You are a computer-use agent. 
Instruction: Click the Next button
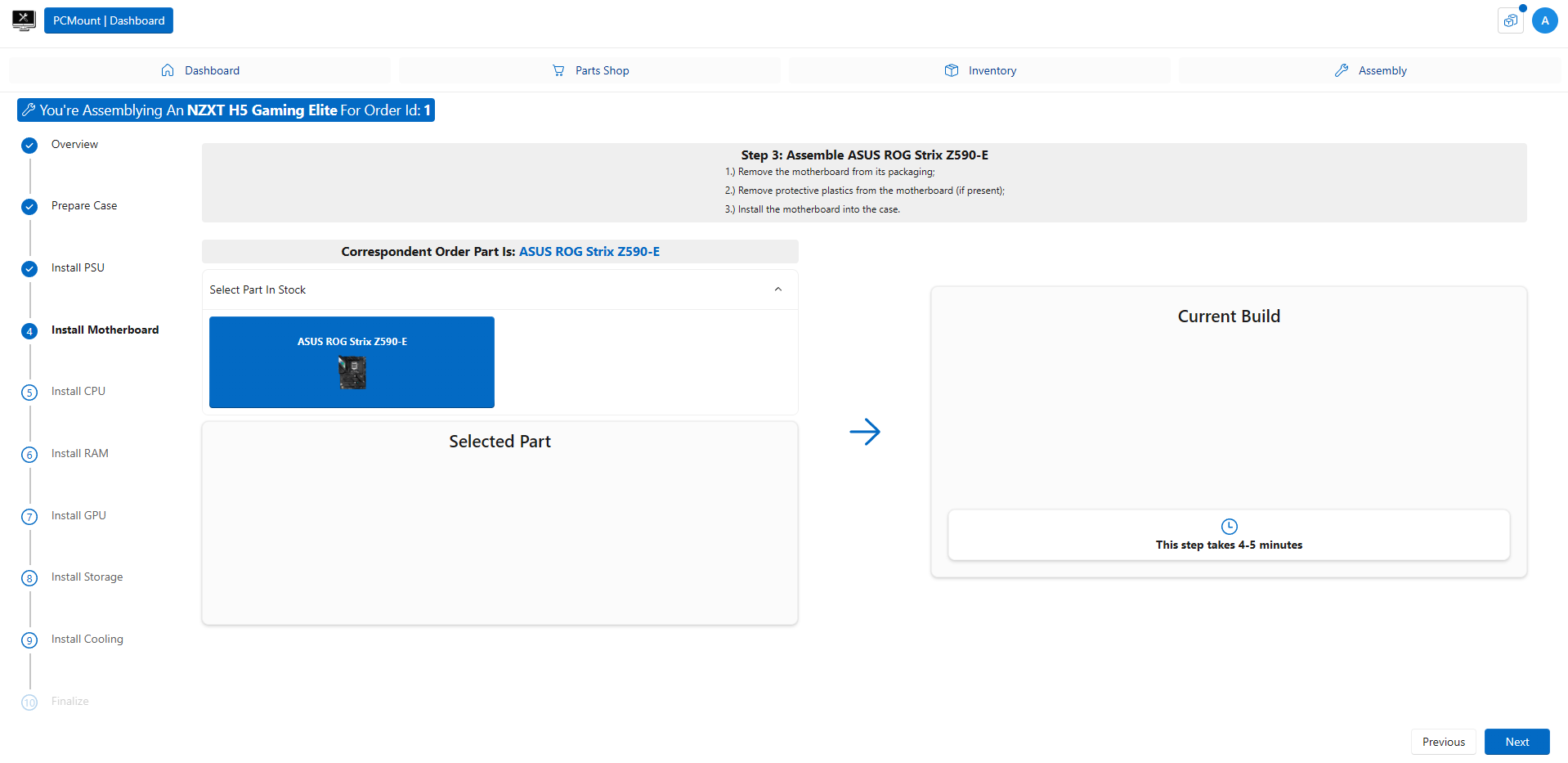pos(1517,742)
